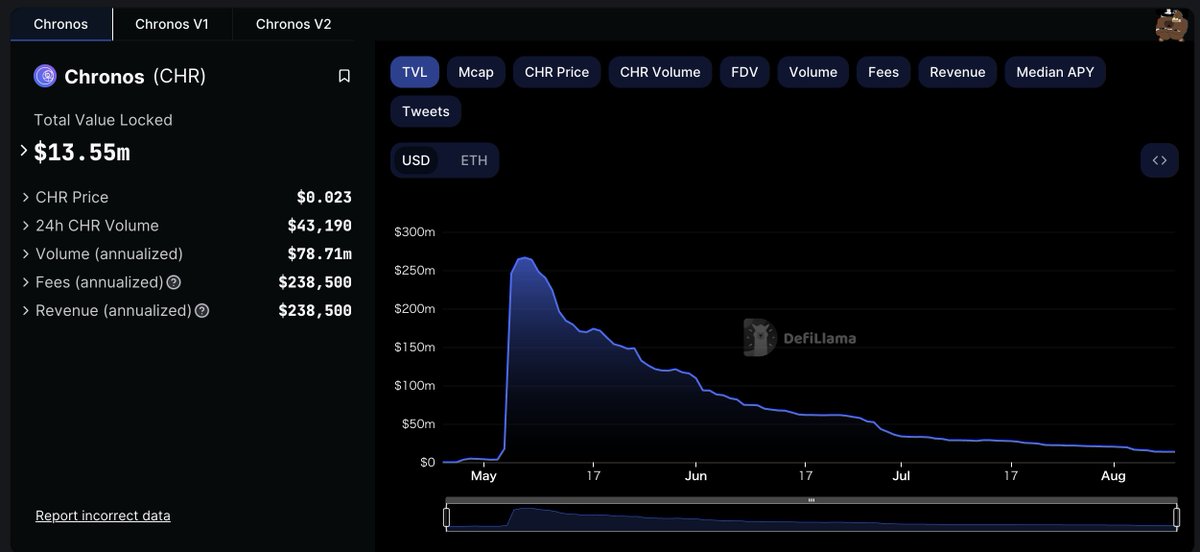Image resolution: width=1200 pixels, height=552 pixels.
Task: Select the Chronos V1 tab
Action: pos(172,24)
